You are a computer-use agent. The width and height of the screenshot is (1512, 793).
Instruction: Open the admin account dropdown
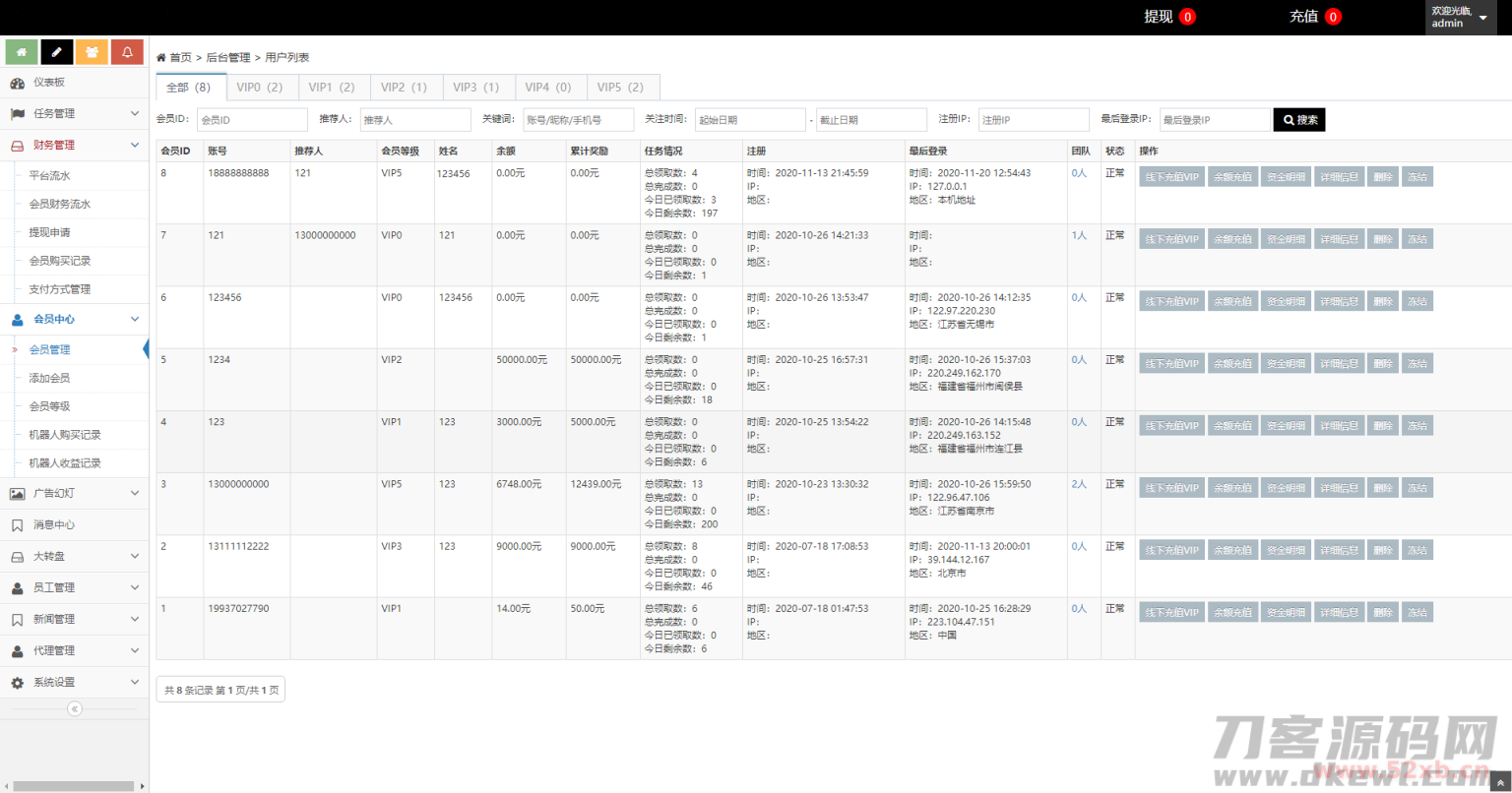(x=1460, y=17)
